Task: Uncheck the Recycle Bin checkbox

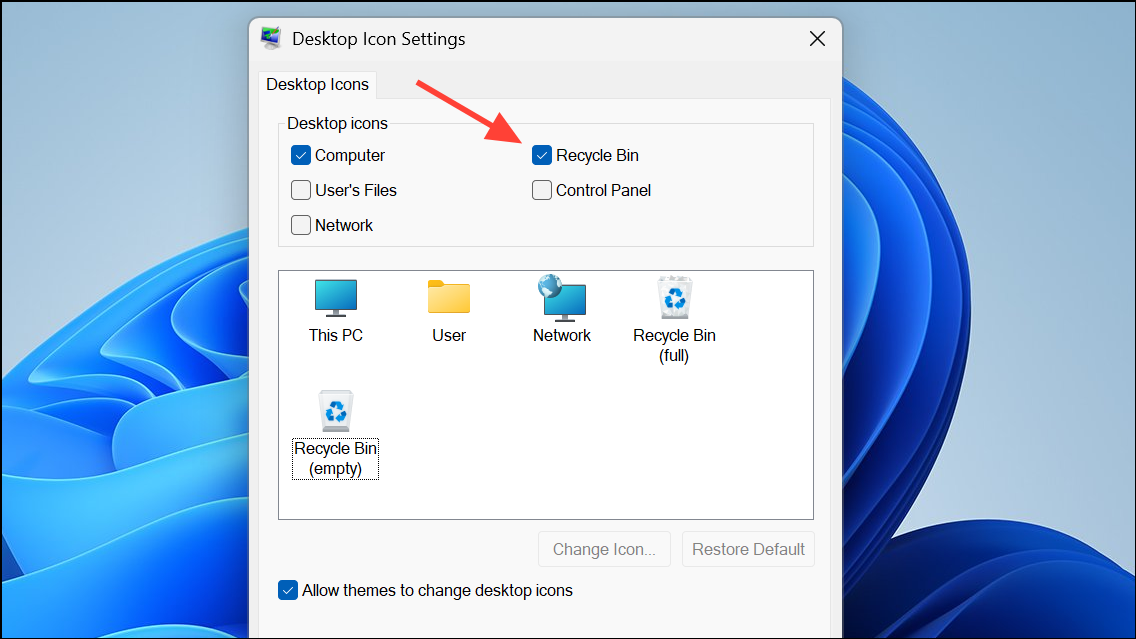Action: pyautogui.click(x=542, y=156)
